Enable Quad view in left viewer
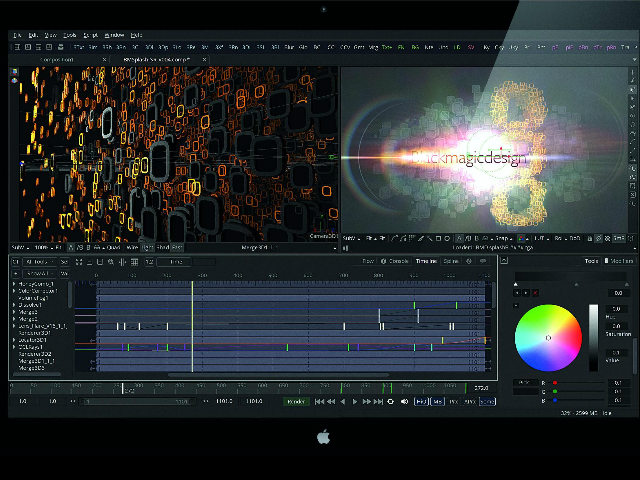The height and width of the screenshot is (480, 640). [x=113, y=247]
